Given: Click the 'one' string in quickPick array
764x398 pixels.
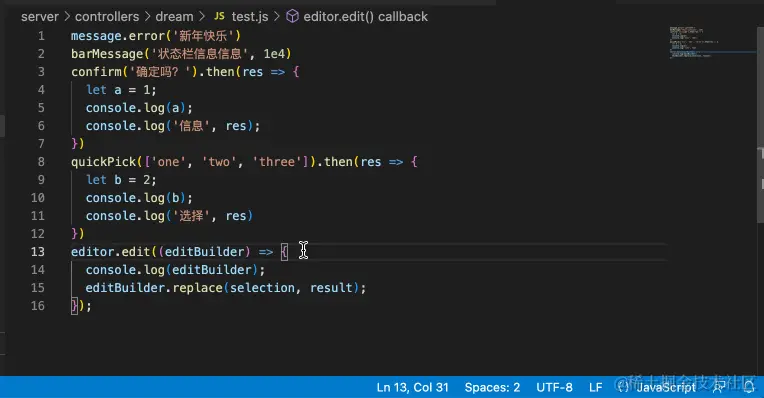Looking at the screenshot, I should click(169, 162).
